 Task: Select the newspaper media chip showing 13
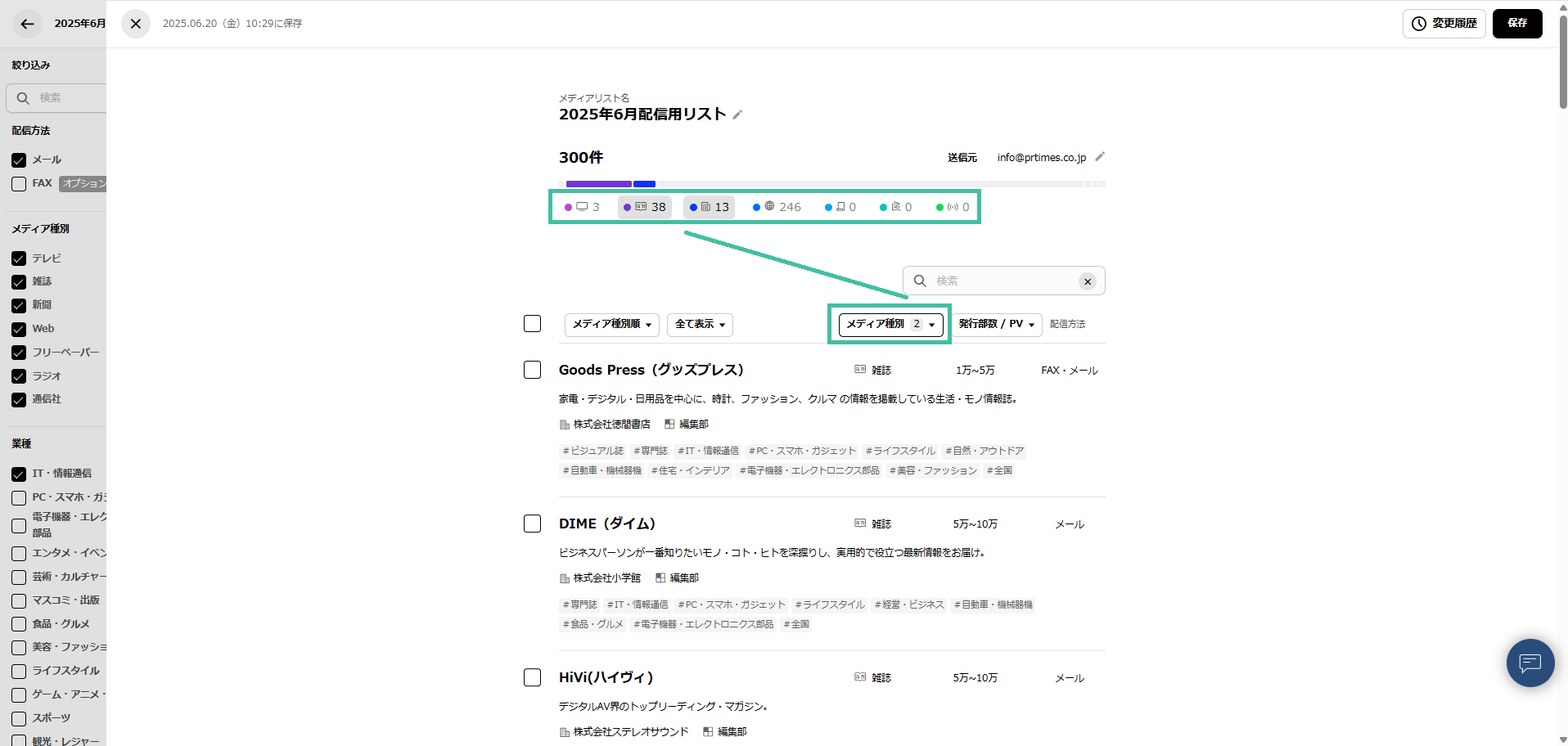coord(709,207)
